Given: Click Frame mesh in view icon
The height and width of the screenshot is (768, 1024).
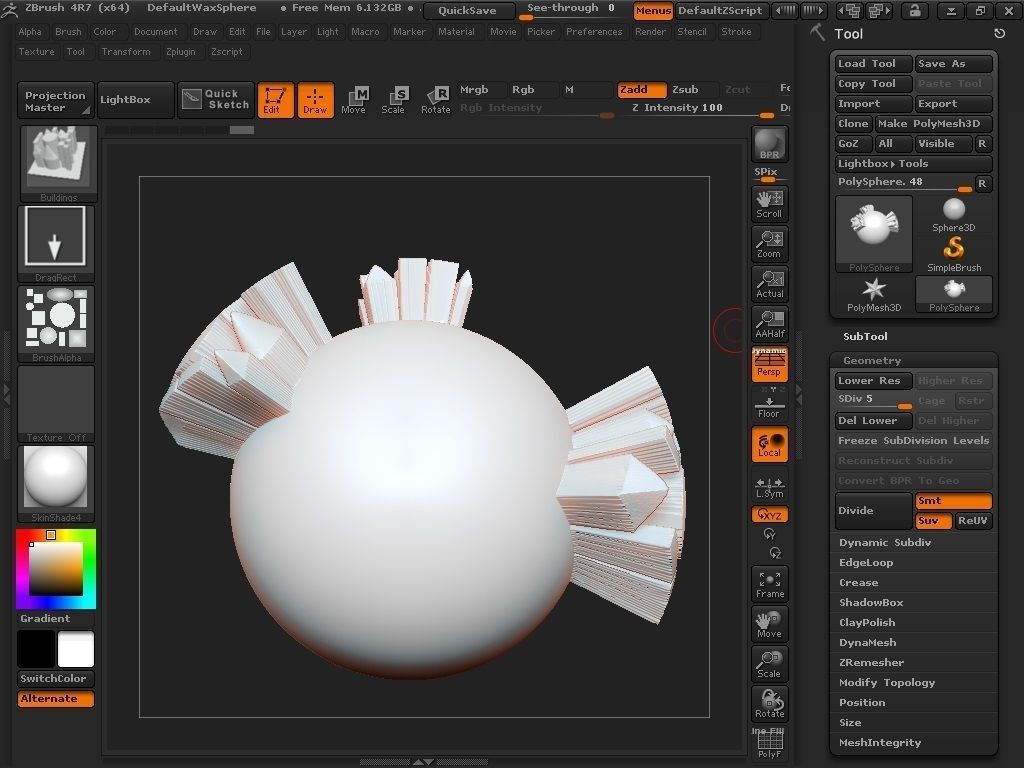Looking at the screenshot, I should click(769, 584).
